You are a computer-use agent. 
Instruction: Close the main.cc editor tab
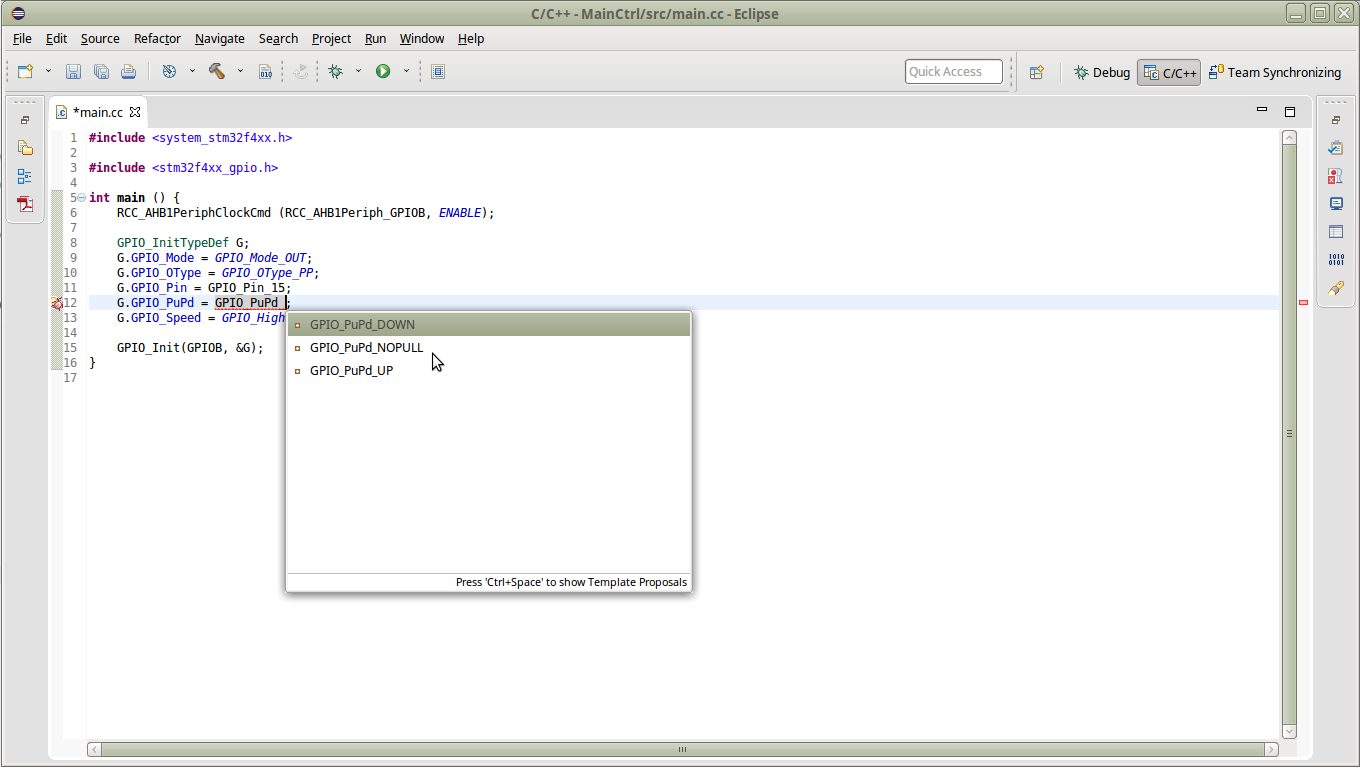click(x=136, y=112)
